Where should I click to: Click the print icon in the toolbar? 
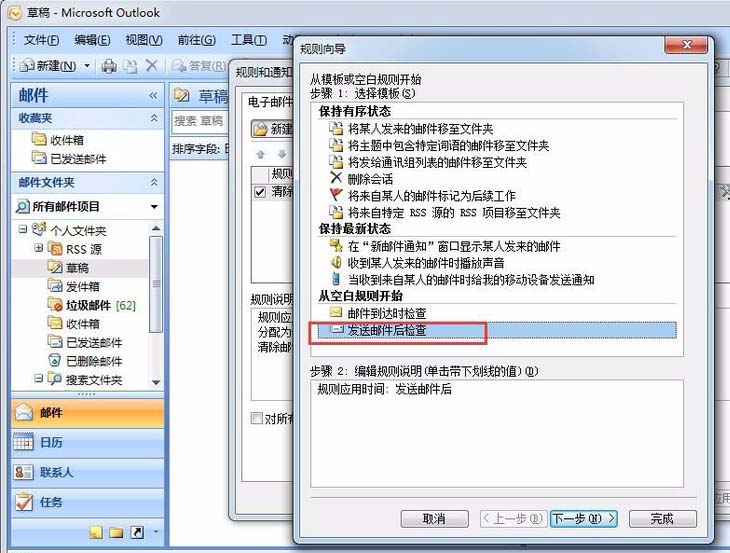coord(108,66)
